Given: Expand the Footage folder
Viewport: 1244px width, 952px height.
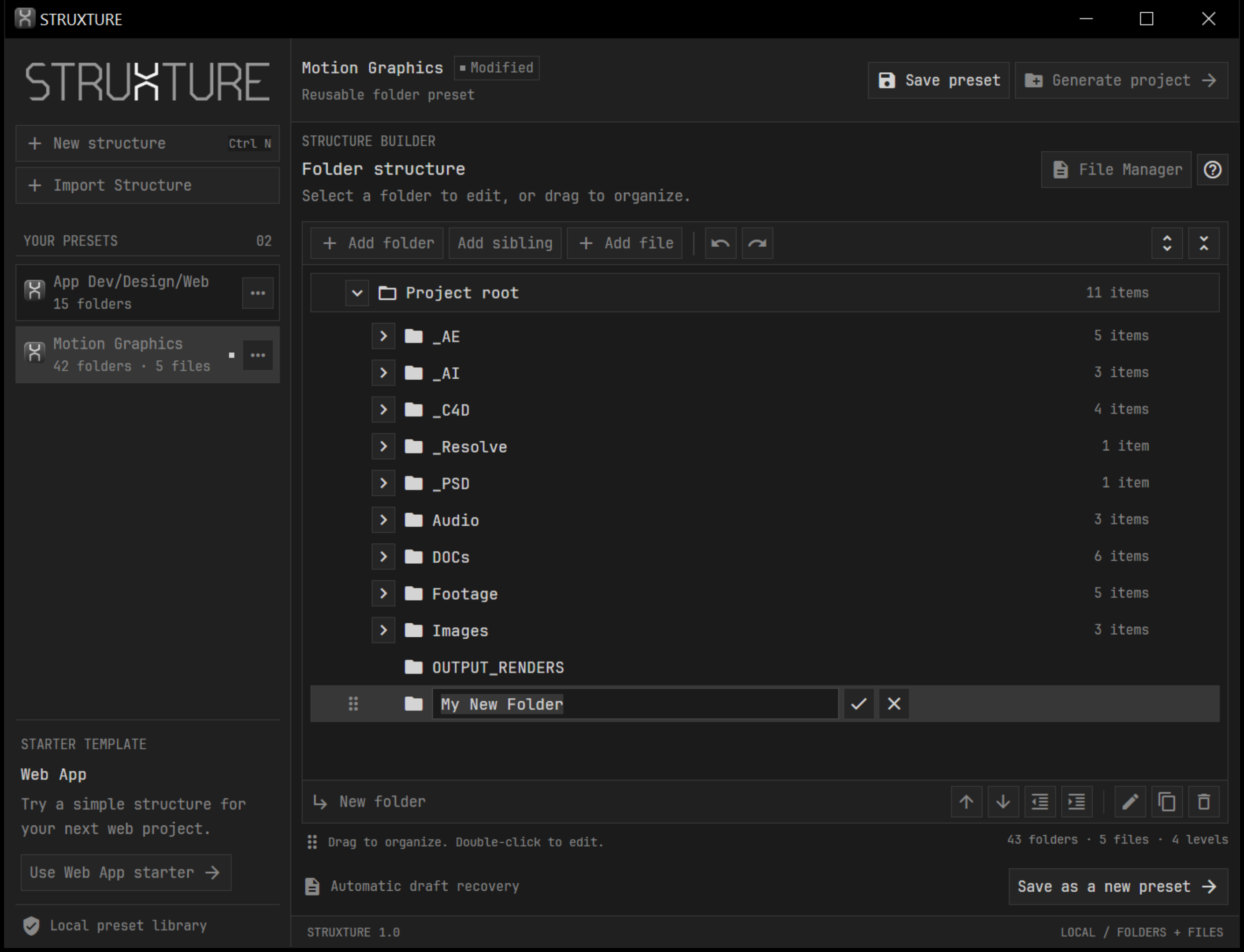Looking at the screenshot, I should pyautogui.click(x=383, y=593).
